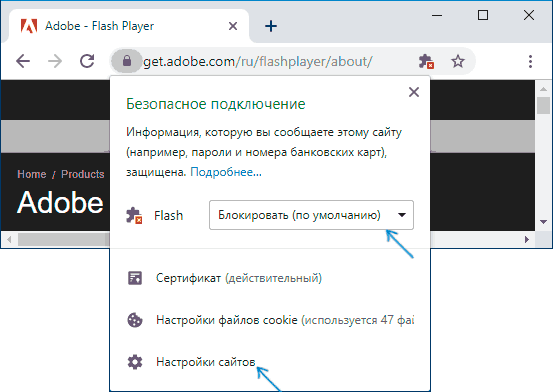Reload the page with the refresh icon
The height and width of the screenshot is (392, 553).
point(87,61)
